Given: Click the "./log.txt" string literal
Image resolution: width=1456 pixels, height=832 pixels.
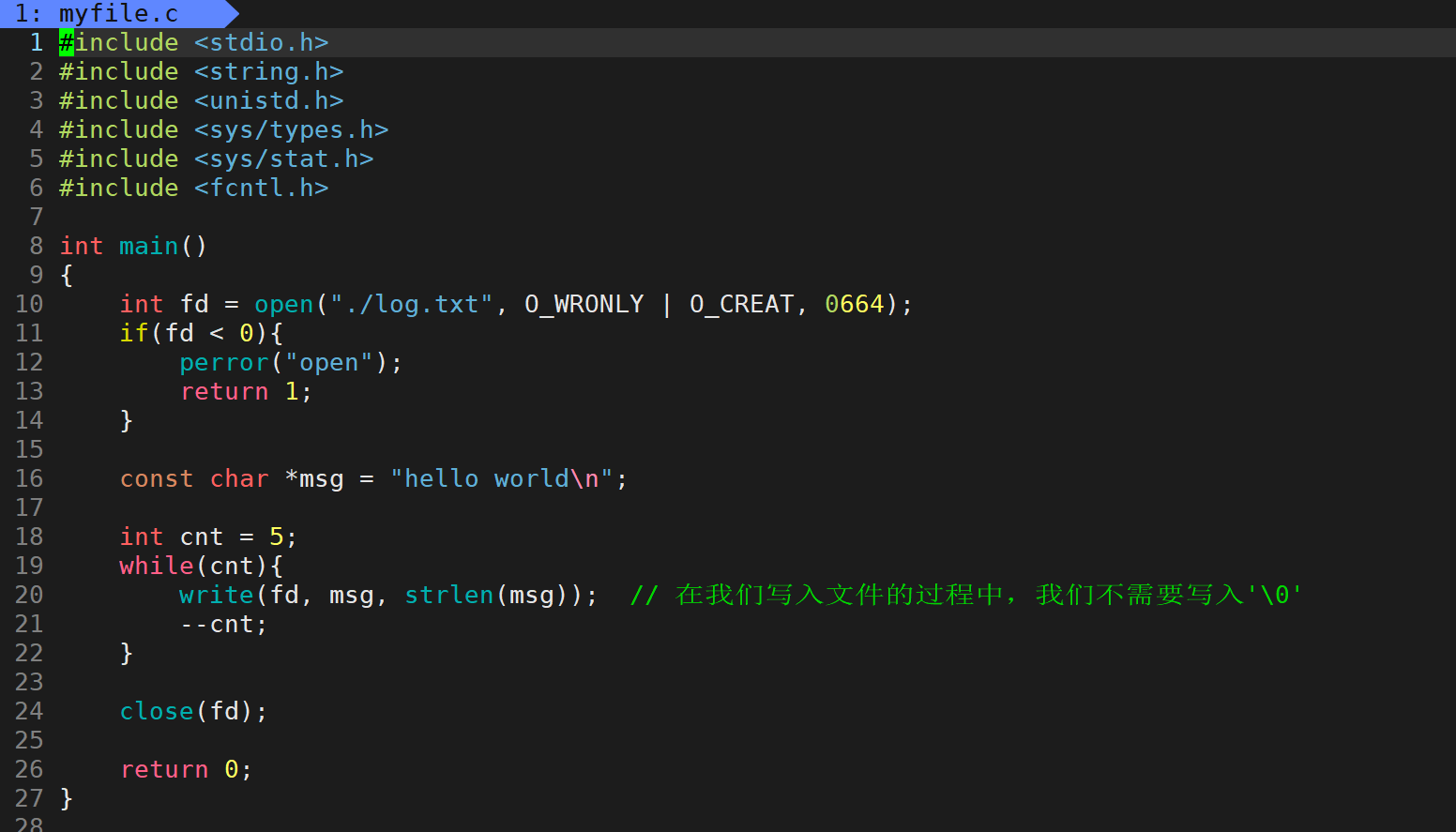Looking at the screenshot, I should [x=412, y=304].
